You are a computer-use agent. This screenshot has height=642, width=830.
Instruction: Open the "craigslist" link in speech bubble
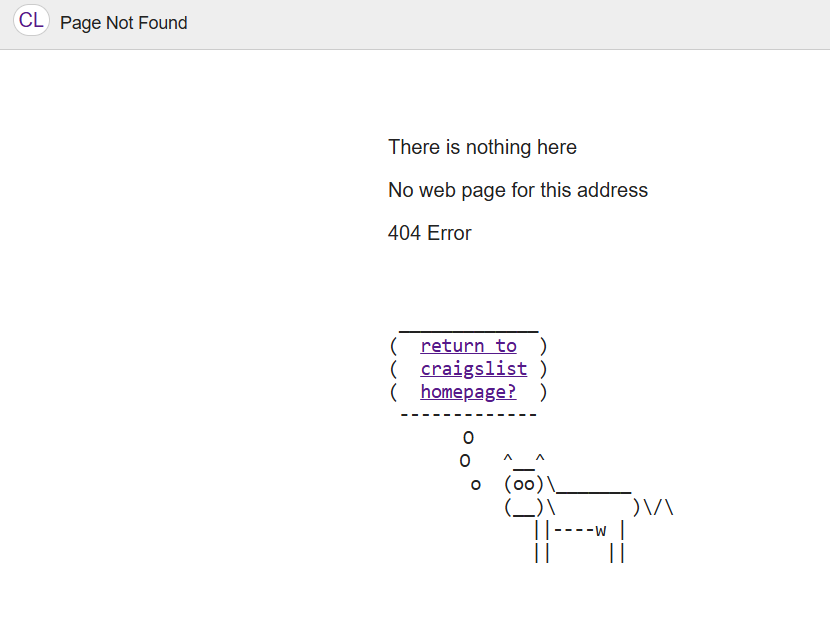click(474, 369)
